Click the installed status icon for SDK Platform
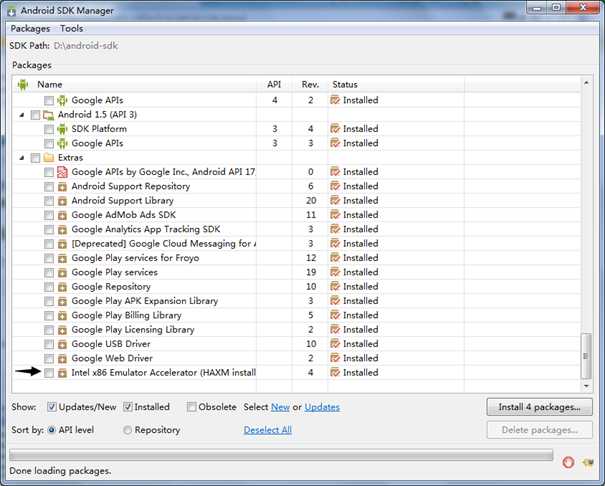Screen dimensions: 605x486 click(335, 129)
